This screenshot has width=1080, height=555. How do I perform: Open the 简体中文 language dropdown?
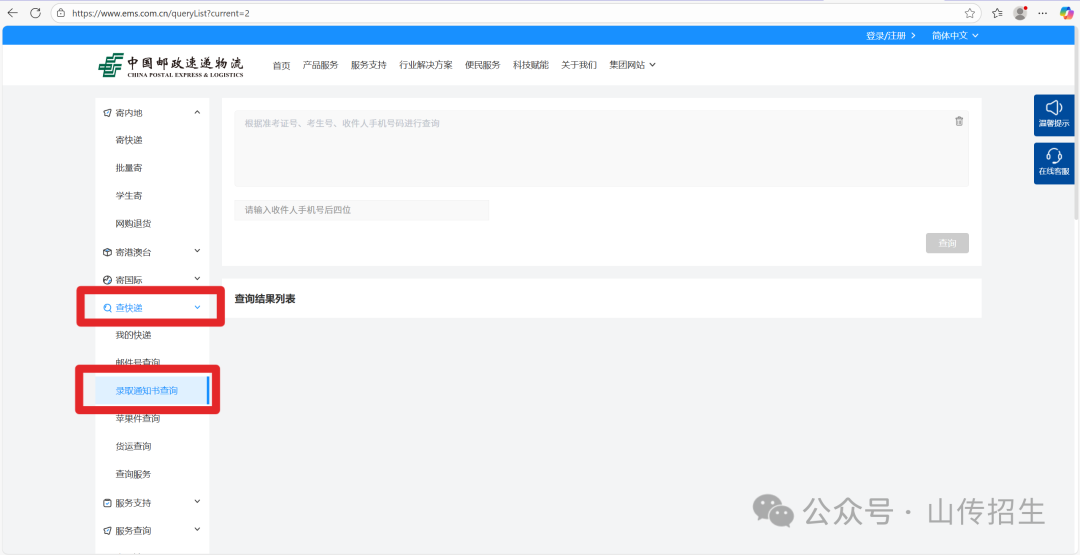(x=955, y=35)
